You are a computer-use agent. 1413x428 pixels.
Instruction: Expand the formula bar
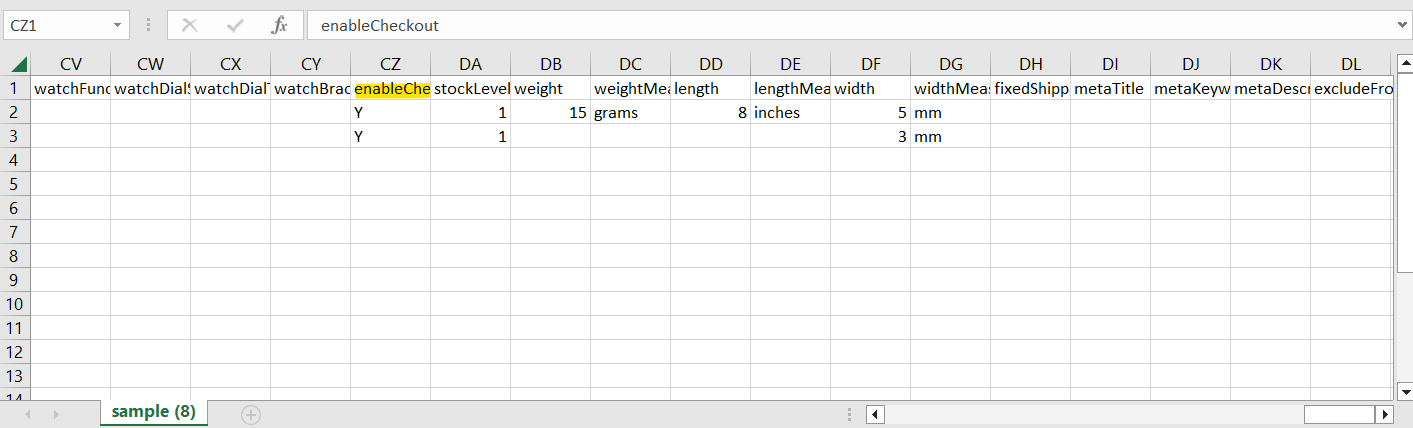pyautogui.click(x=1401, y=25)
